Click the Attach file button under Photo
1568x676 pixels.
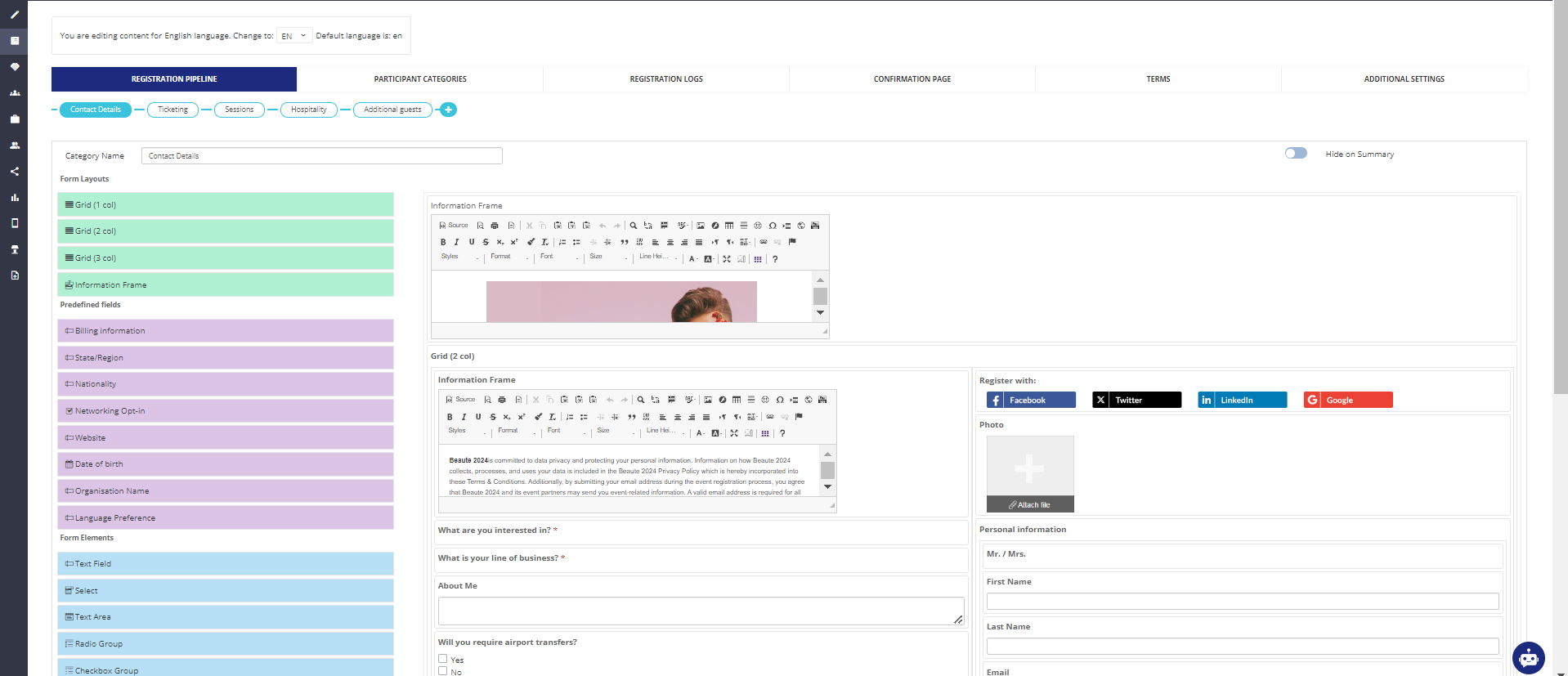[1029, 505]
